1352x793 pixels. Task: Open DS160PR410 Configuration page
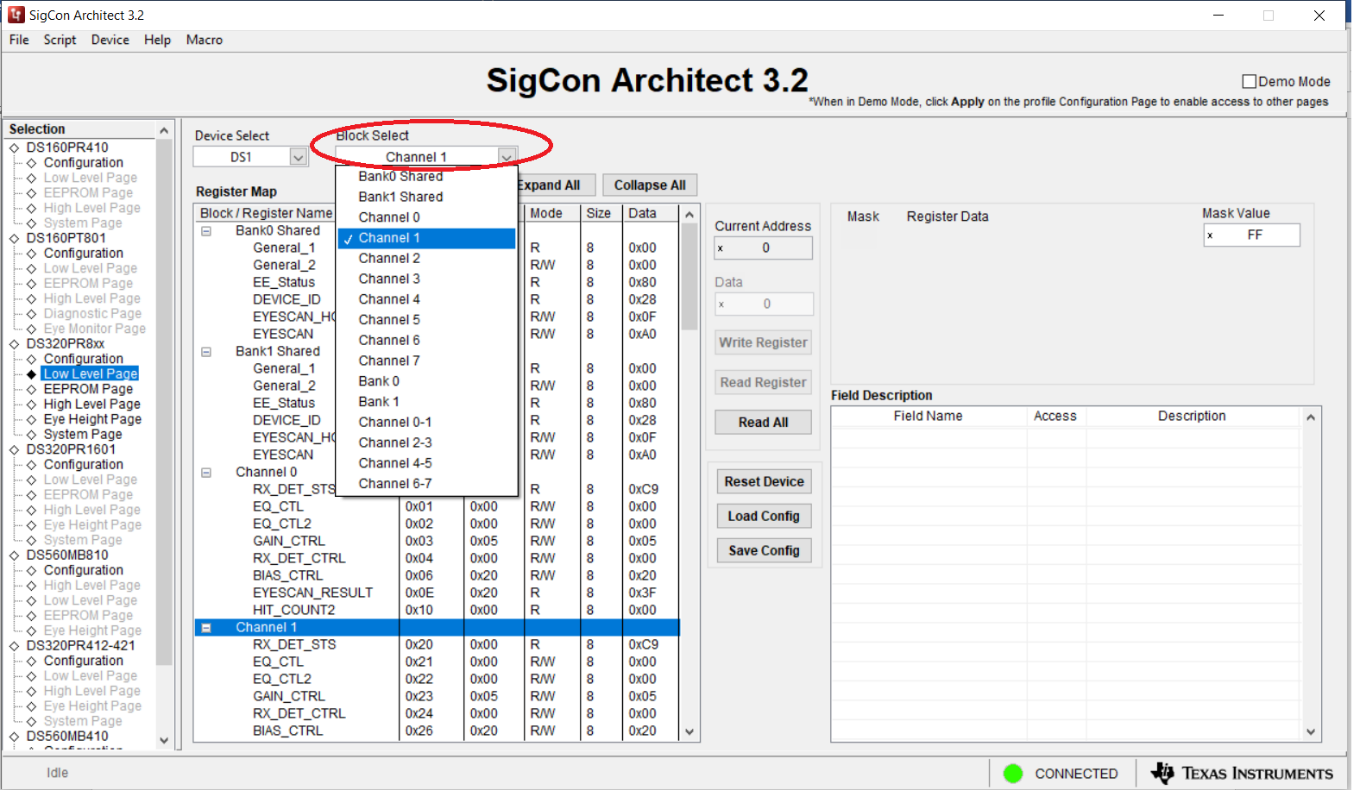pyautogui.click(x=84, y=162)
